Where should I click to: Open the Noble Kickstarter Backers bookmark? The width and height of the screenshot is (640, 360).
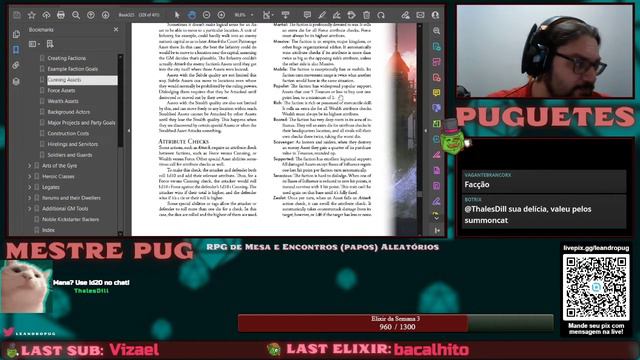point(70,219)
